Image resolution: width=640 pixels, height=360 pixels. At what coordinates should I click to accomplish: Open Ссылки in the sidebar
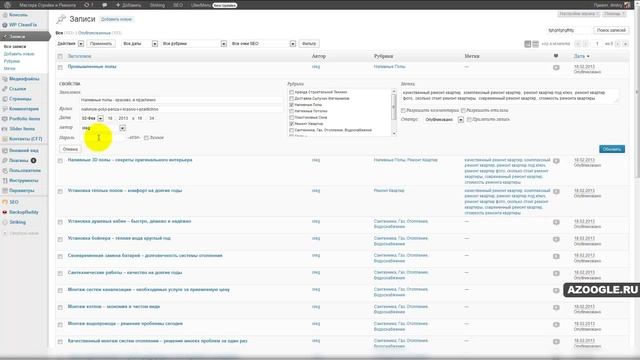(18, 89)
